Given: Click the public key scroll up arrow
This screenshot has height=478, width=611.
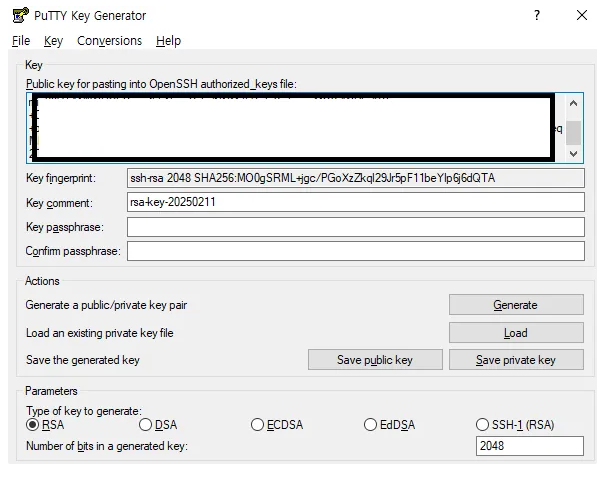Looking at the screenshot, I should pyautogui.click(x=573, y=103).
